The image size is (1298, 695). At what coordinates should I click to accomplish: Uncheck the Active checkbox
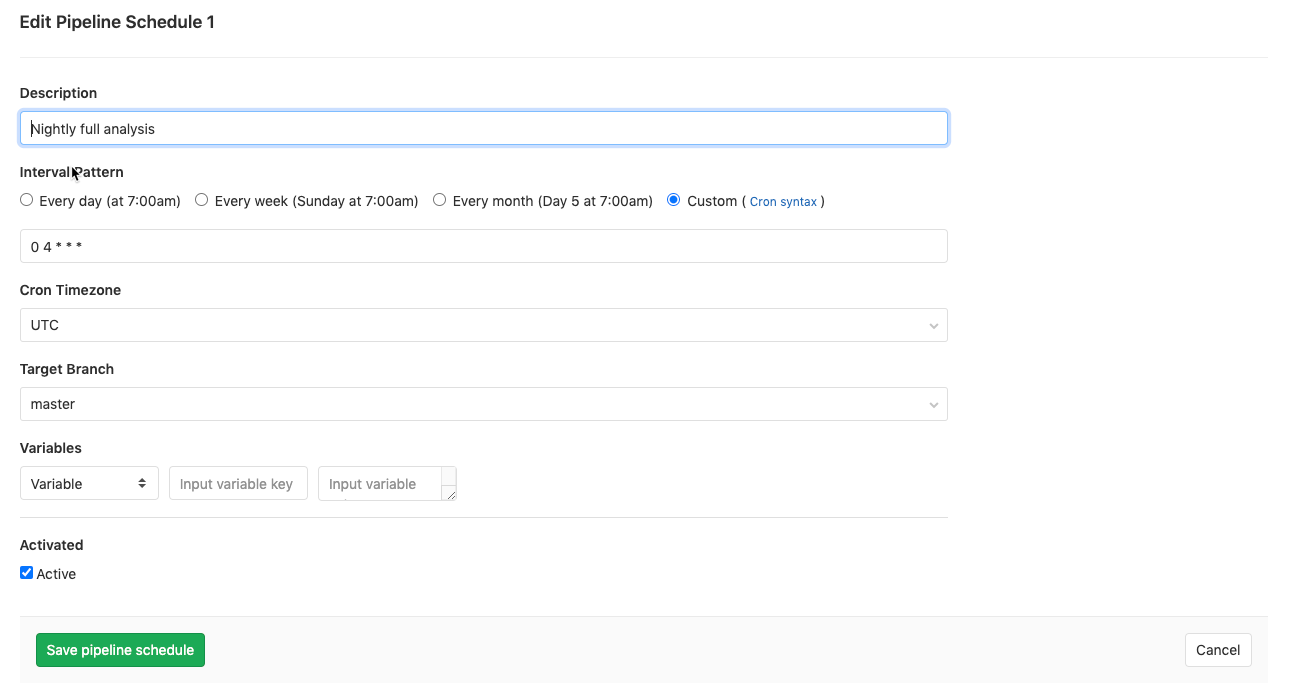click(26, 572)
